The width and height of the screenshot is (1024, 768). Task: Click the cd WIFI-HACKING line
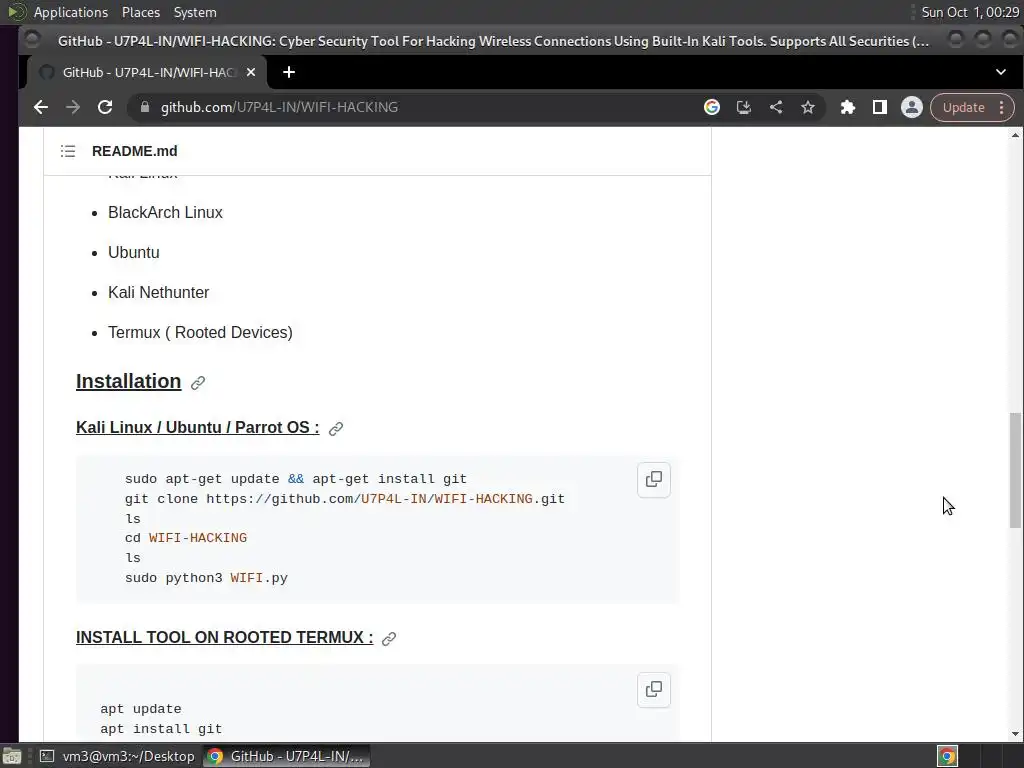186,538
